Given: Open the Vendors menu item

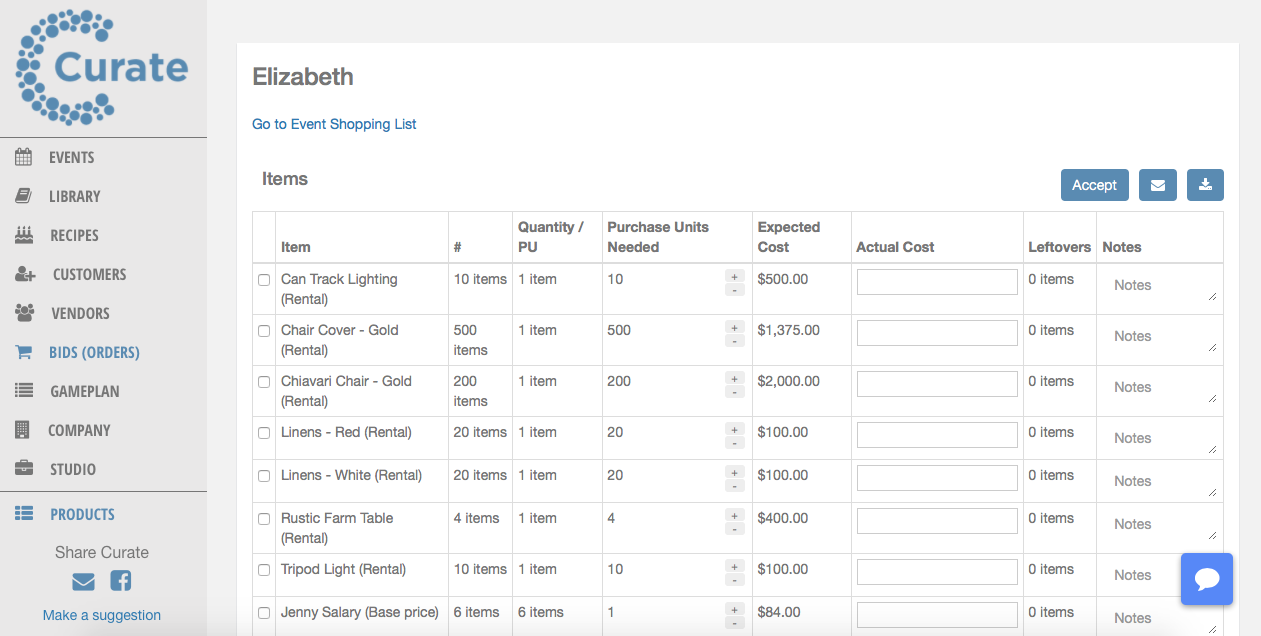Looking at the screenshot, I should pyautogui.click(x=80, y=313).
